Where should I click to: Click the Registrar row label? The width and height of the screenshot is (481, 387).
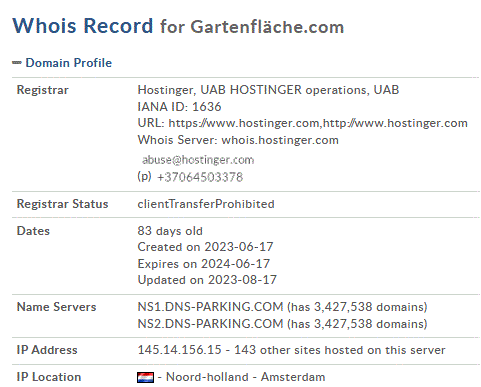[x=43, y=90]
